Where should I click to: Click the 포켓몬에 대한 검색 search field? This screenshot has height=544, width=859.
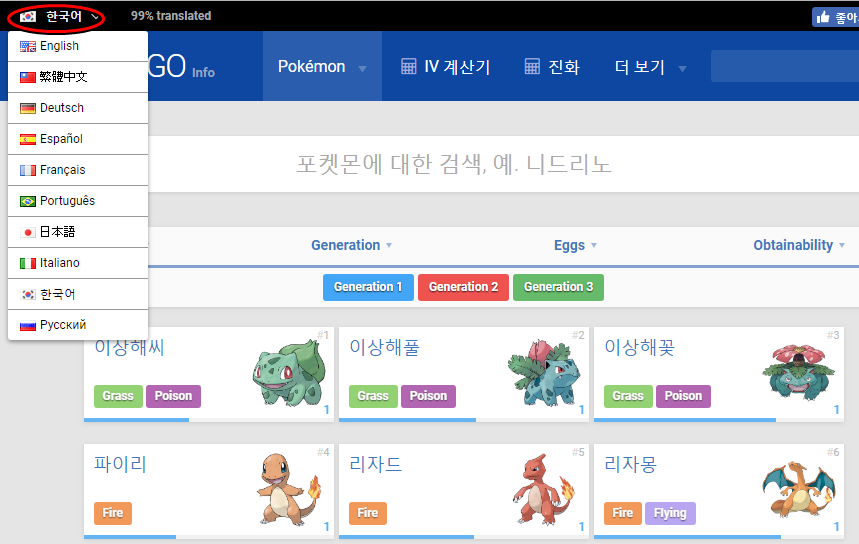click(453, 164)
